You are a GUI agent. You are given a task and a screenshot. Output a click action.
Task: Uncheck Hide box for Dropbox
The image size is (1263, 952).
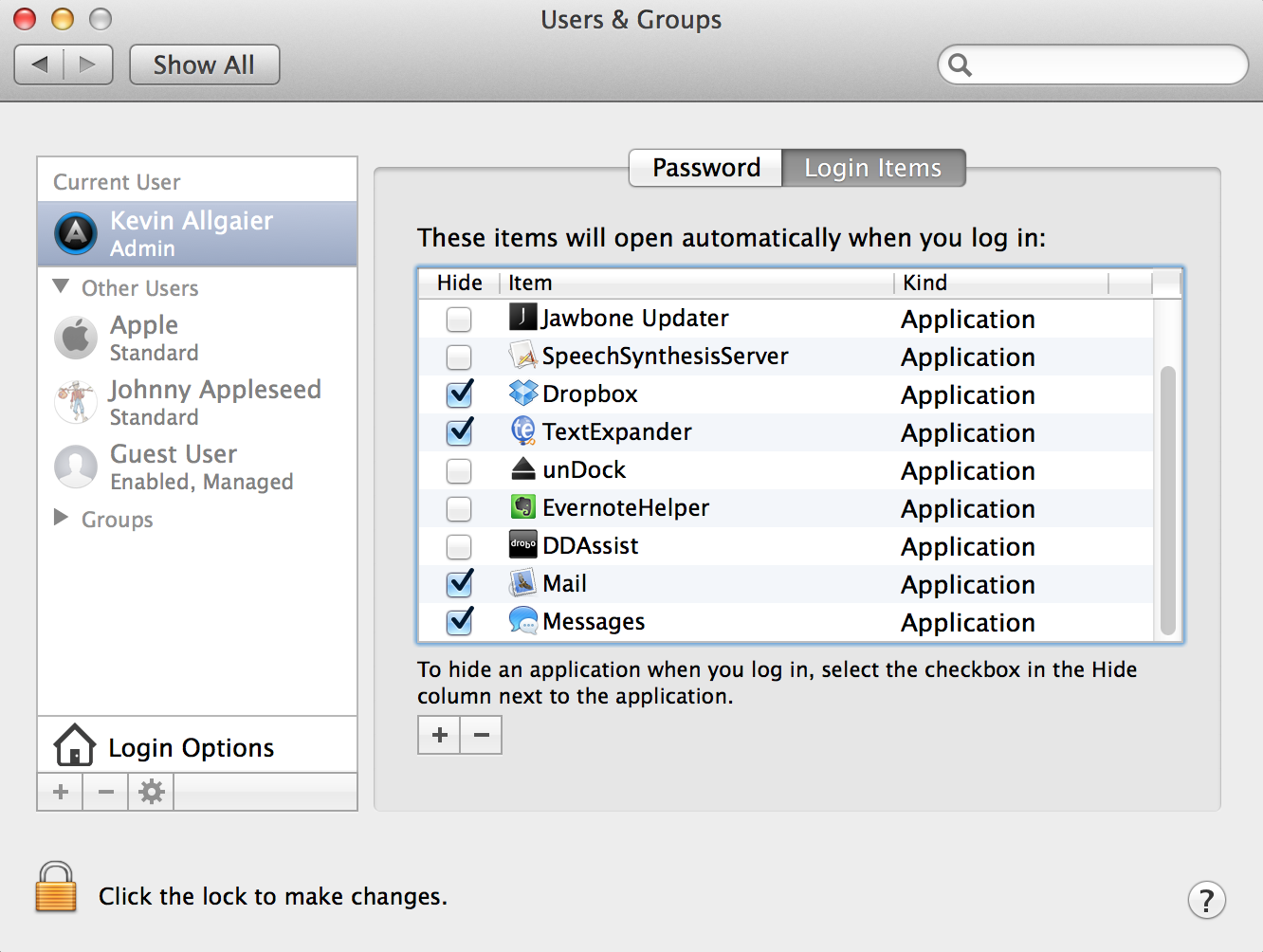coord(460,393)
